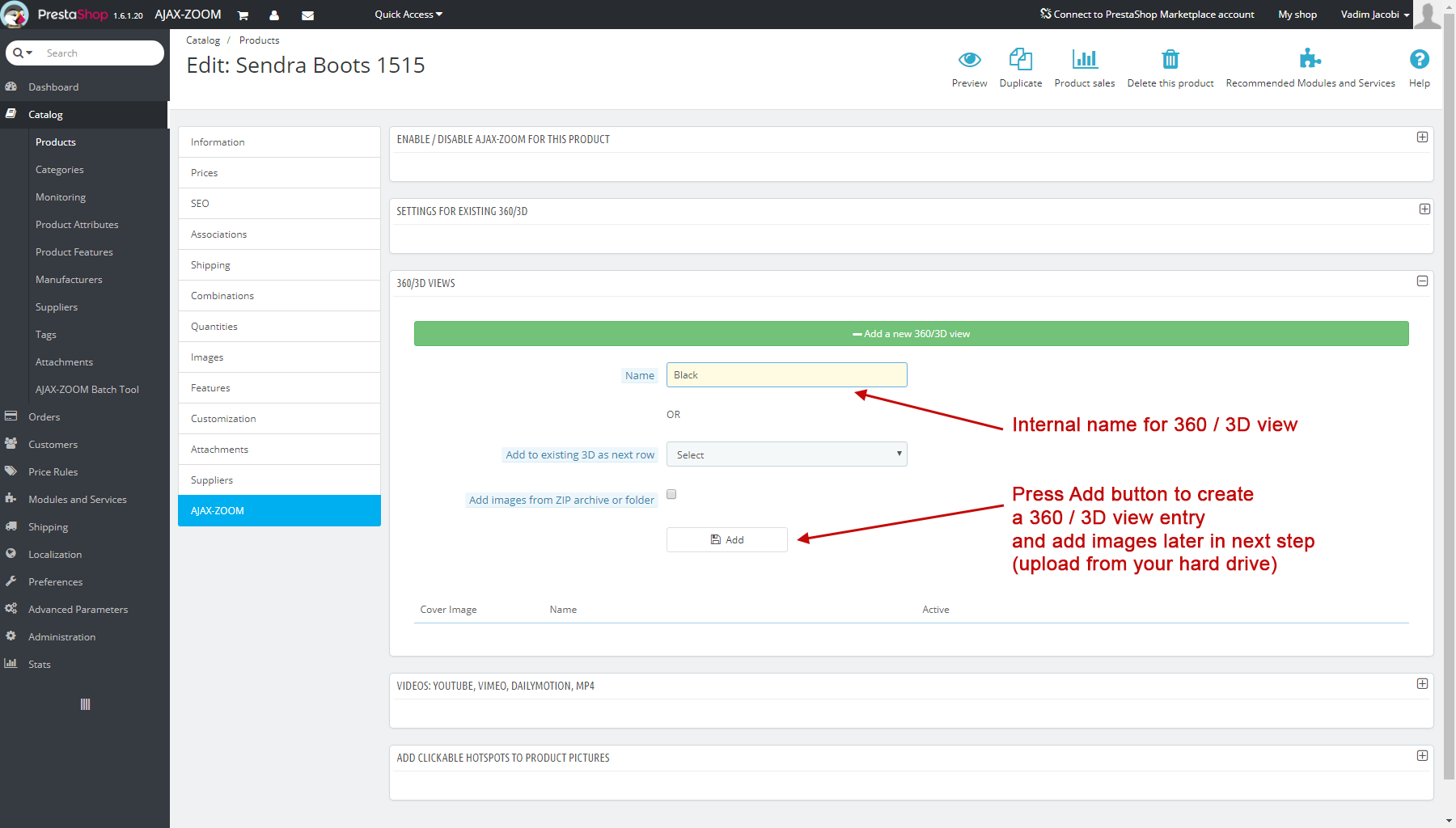Open the shopping cart icon in top bar
The height and width of the screenshot is (828, 1456).
(x=243, y=15)
